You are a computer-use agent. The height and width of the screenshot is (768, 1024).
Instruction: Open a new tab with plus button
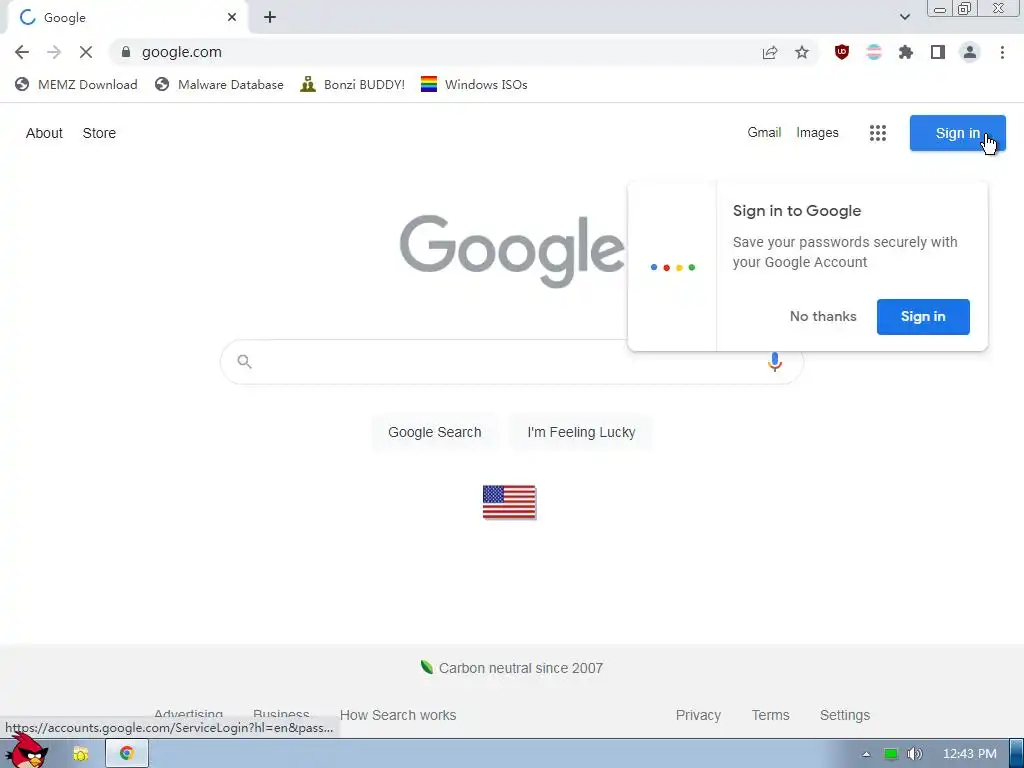pyautogui.click(x=270, y=18)
